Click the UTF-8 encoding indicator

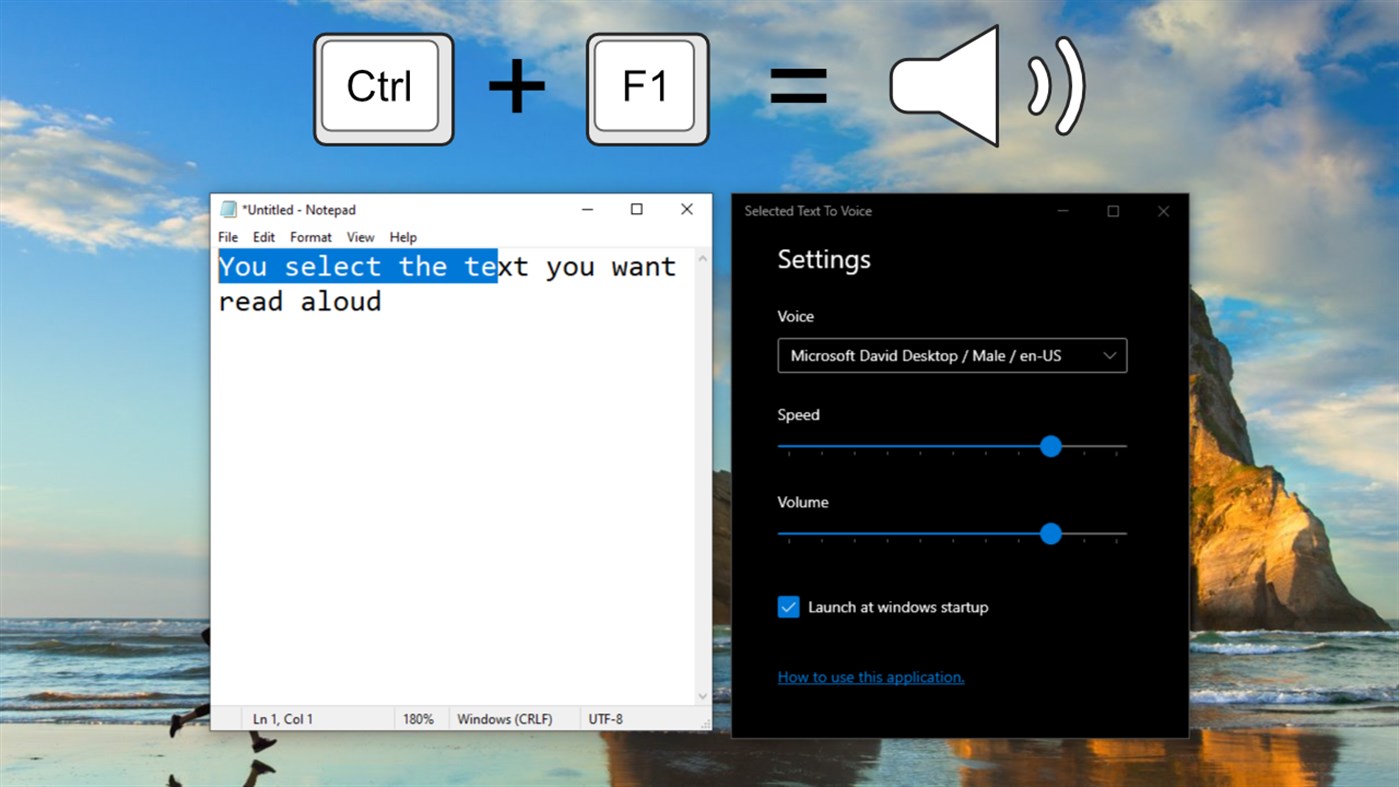(x=605, y=718)
